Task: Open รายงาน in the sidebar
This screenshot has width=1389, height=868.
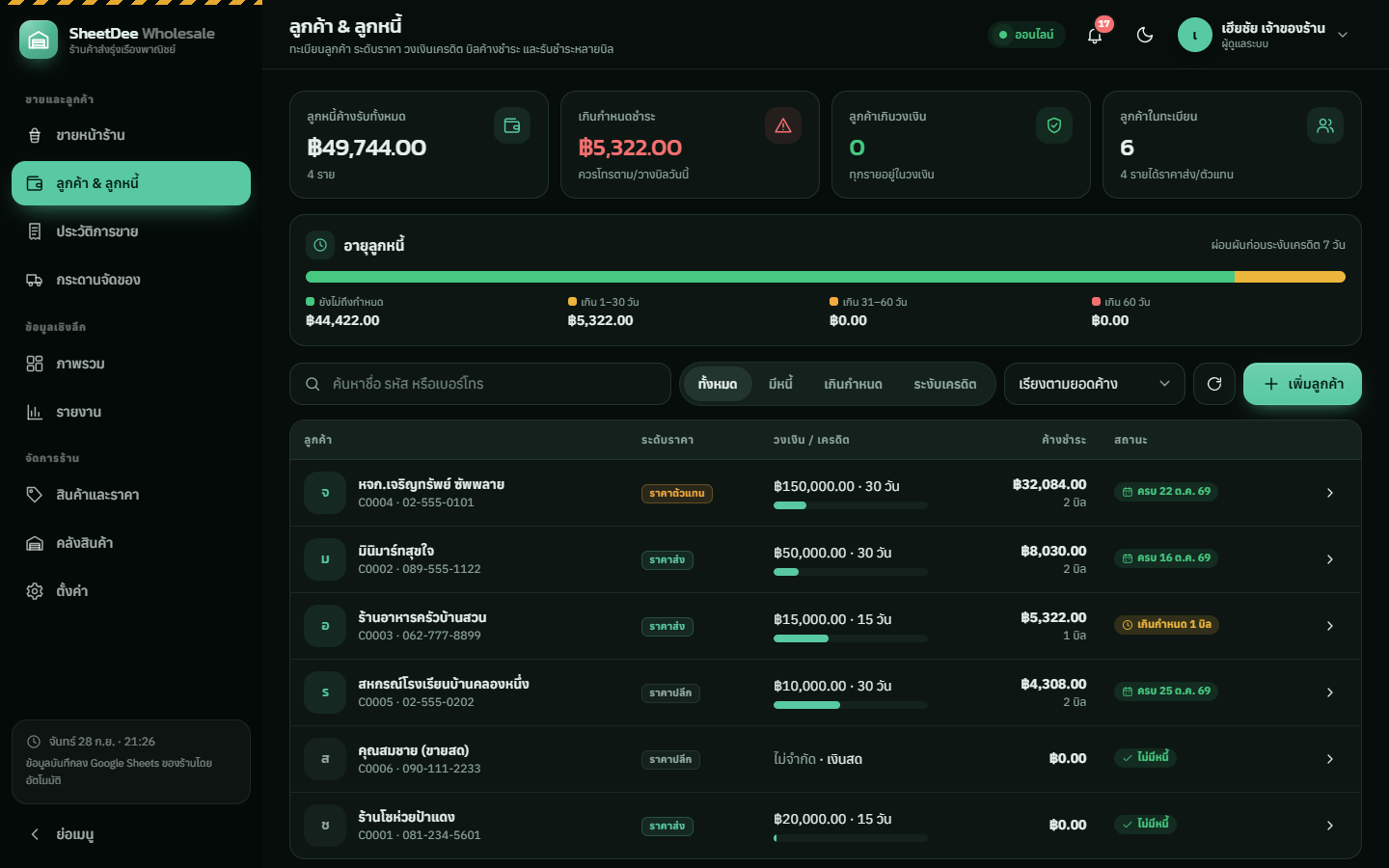Action: [x=131, y=412]
